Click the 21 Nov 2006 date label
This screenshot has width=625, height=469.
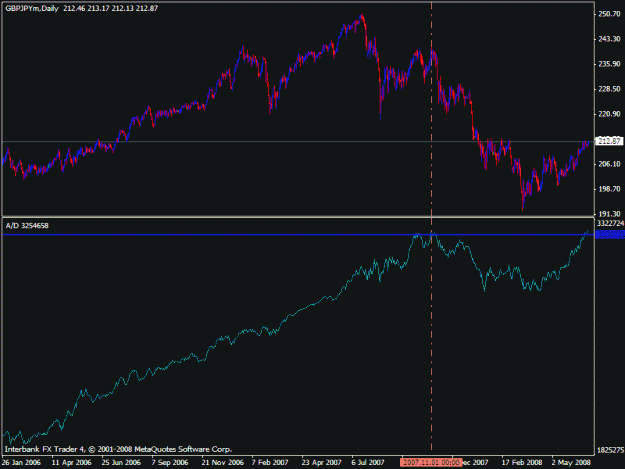pos(222,462)
